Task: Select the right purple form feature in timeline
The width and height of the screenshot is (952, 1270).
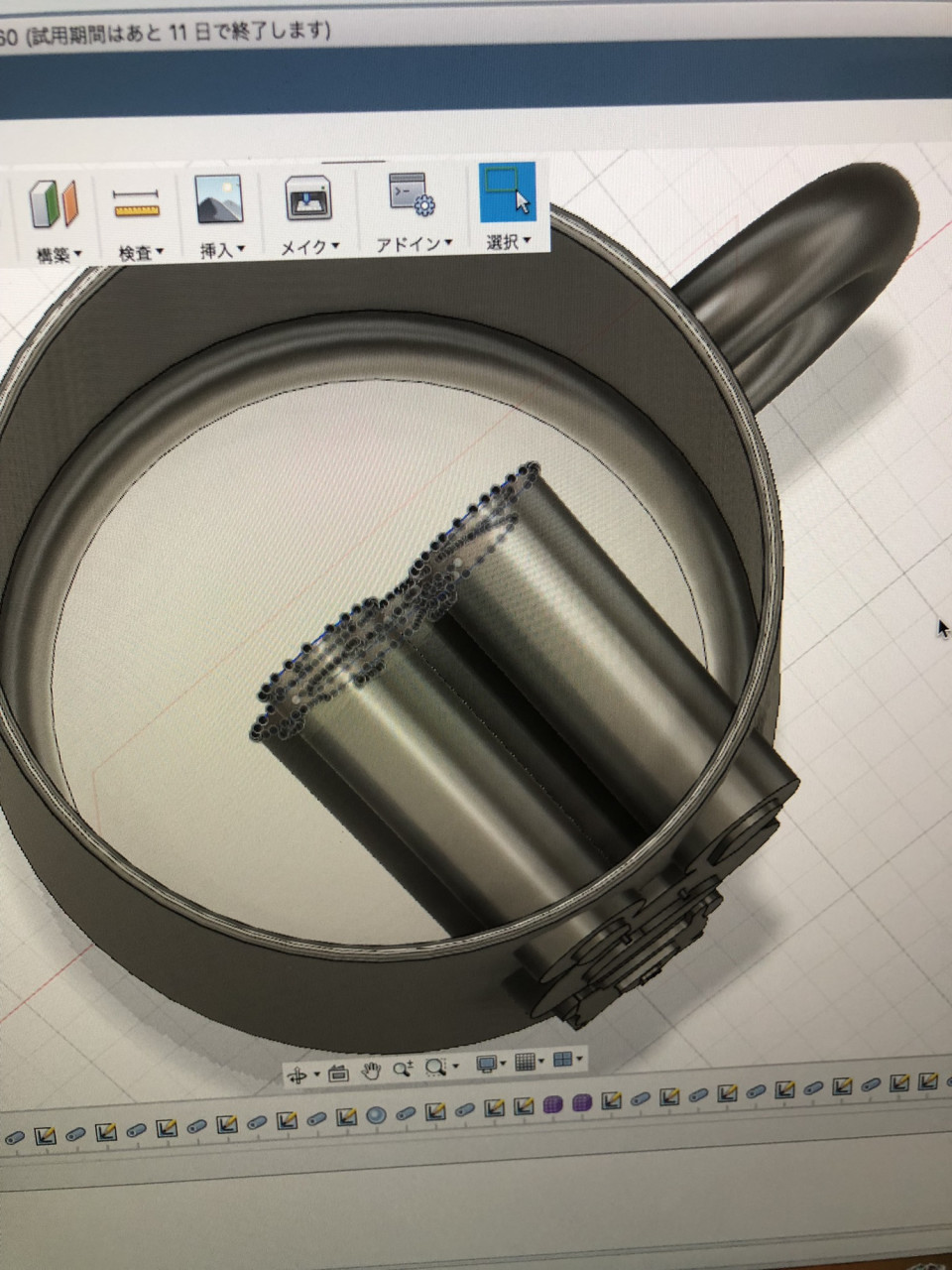Action: (582, 1101)
